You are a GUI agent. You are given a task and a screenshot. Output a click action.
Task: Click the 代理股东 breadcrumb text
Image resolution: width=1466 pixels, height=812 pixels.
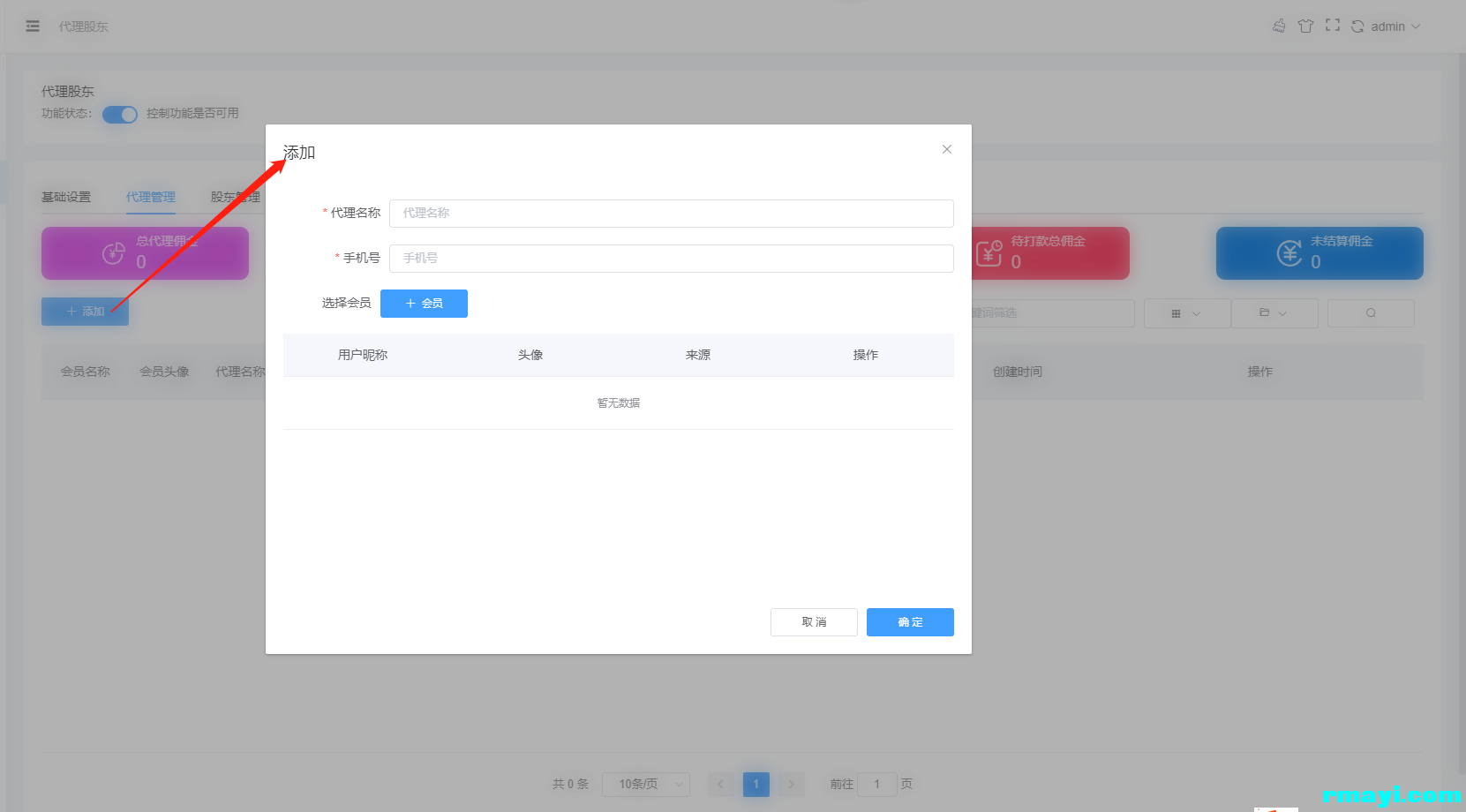pyautogui.click(x=84, y=26)
